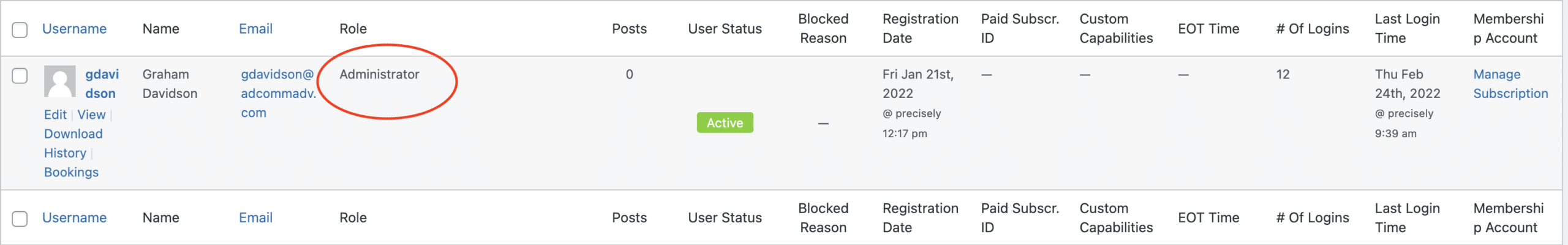Click the gdavidson user avatar

(x=60, y=81)
